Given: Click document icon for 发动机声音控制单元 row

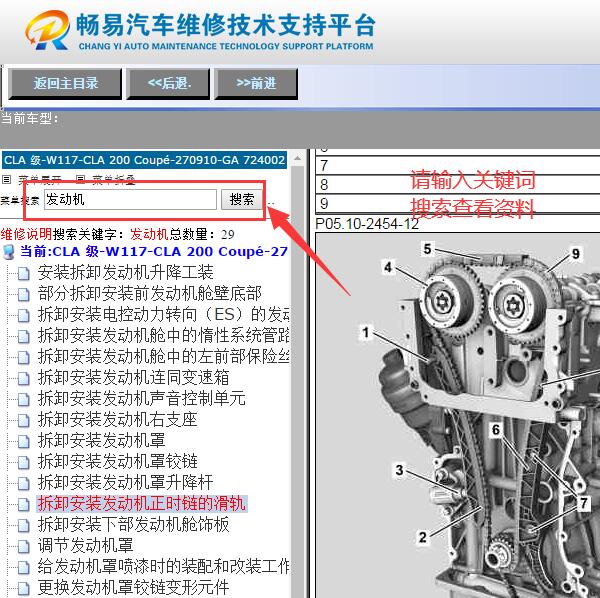Looking at the screenshot, I should tap(23, 399).
